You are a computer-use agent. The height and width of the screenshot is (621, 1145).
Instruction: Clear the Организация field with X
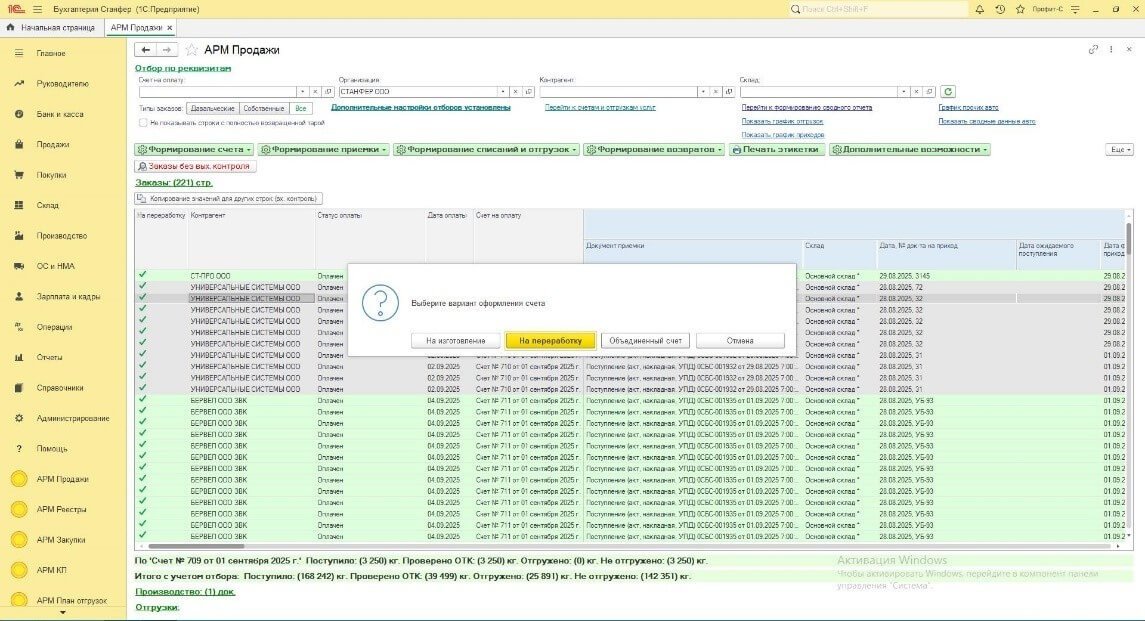[515, 91]
